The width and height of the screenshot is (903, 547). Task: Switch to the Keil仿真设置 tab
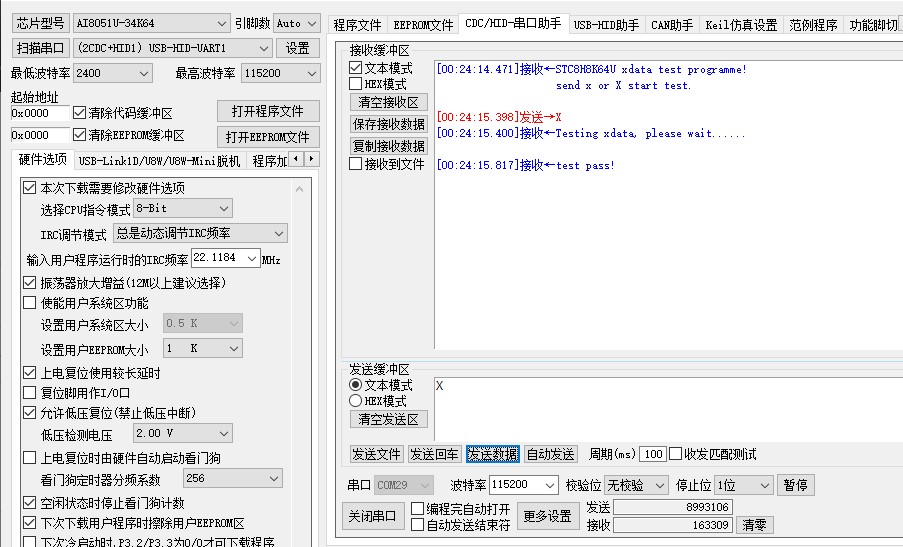coord(741,25)
